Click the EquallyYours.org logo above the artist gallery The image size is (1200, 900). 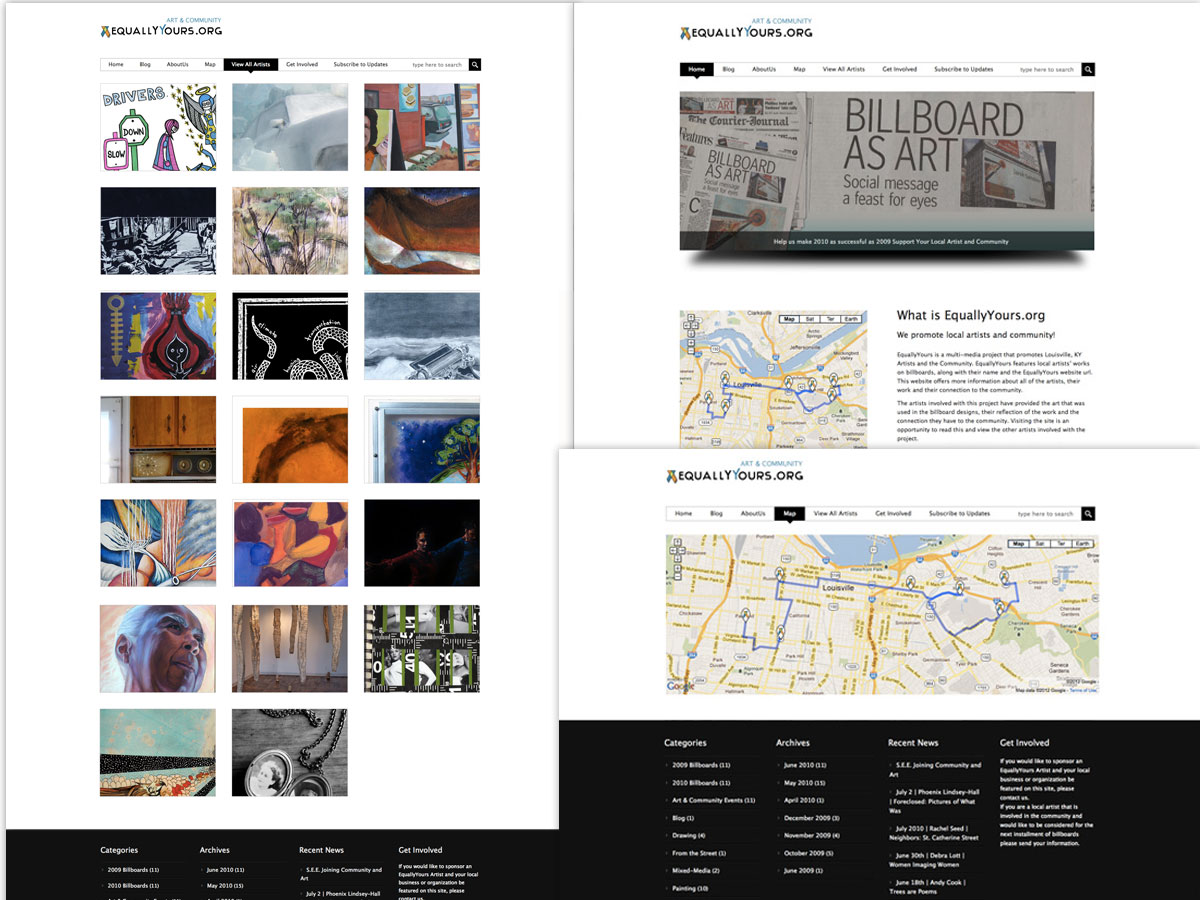tap(161, 30)
